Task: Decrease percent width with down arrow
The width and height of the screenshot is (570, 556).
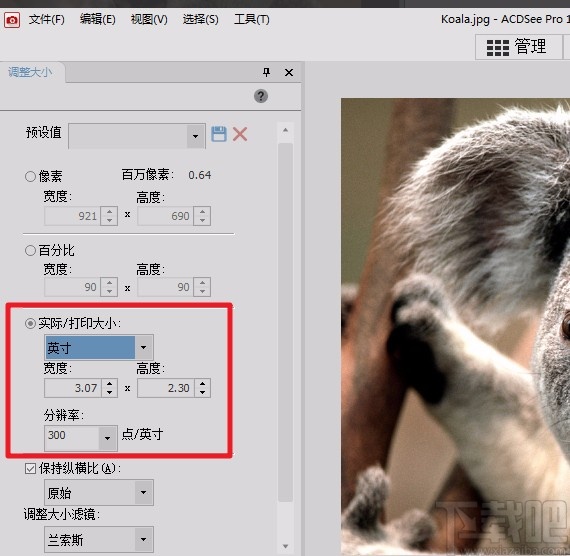Action: point(109,292)
